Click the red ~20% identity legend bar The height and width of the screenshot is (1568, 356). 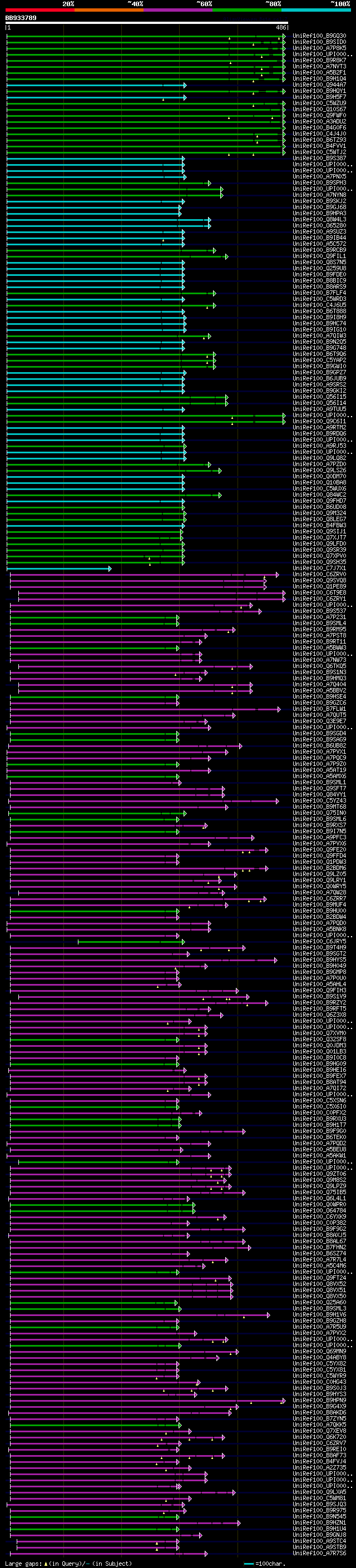[39, 11]
